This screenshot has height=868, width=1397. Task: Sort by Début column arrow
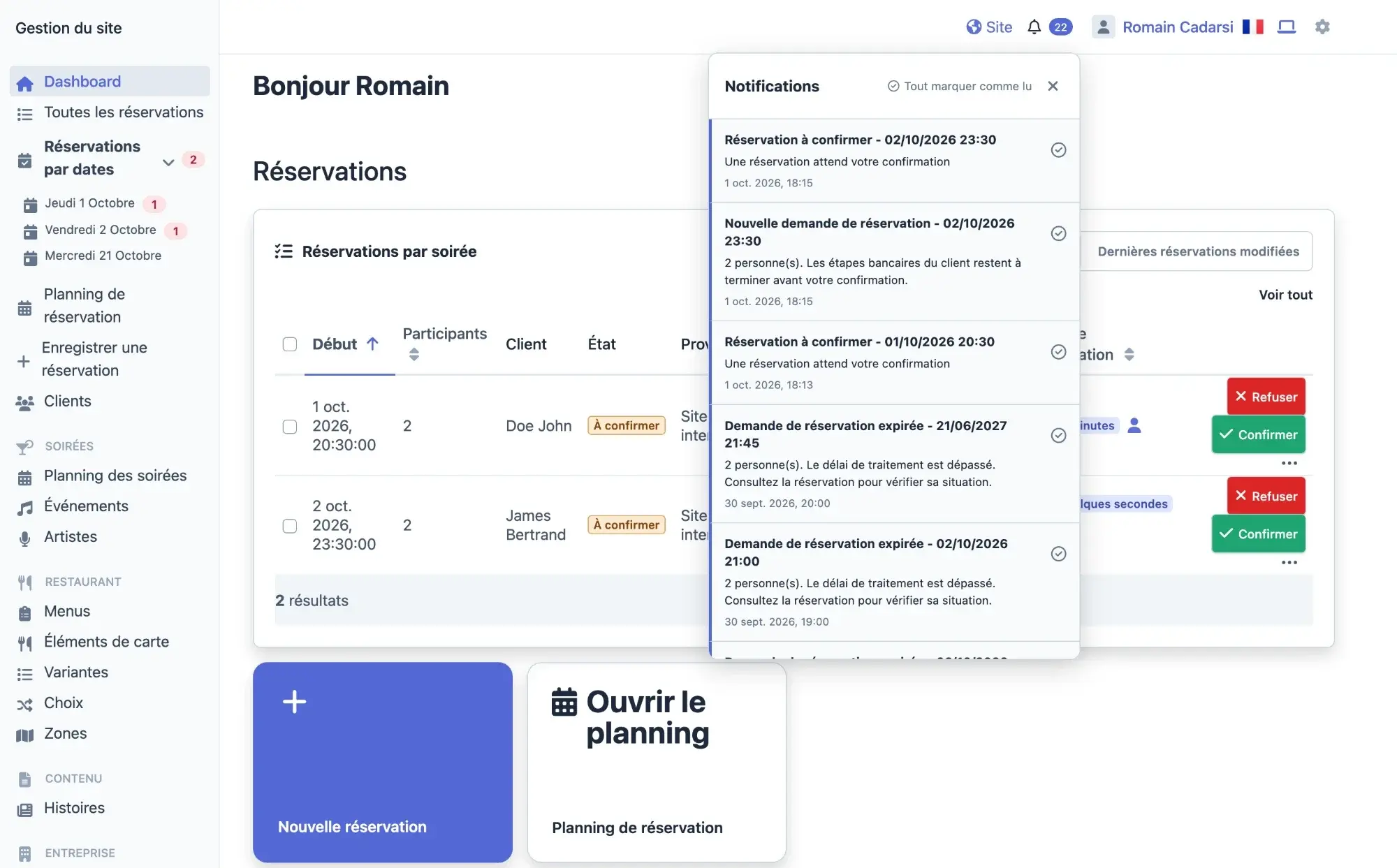pyautogui.click(x=372, y=344)
